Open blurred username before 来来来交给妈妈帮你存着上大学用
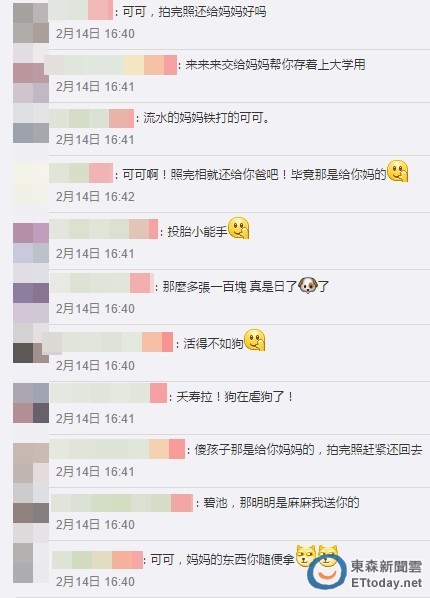The image size is (430, 598). pos(111,64)
